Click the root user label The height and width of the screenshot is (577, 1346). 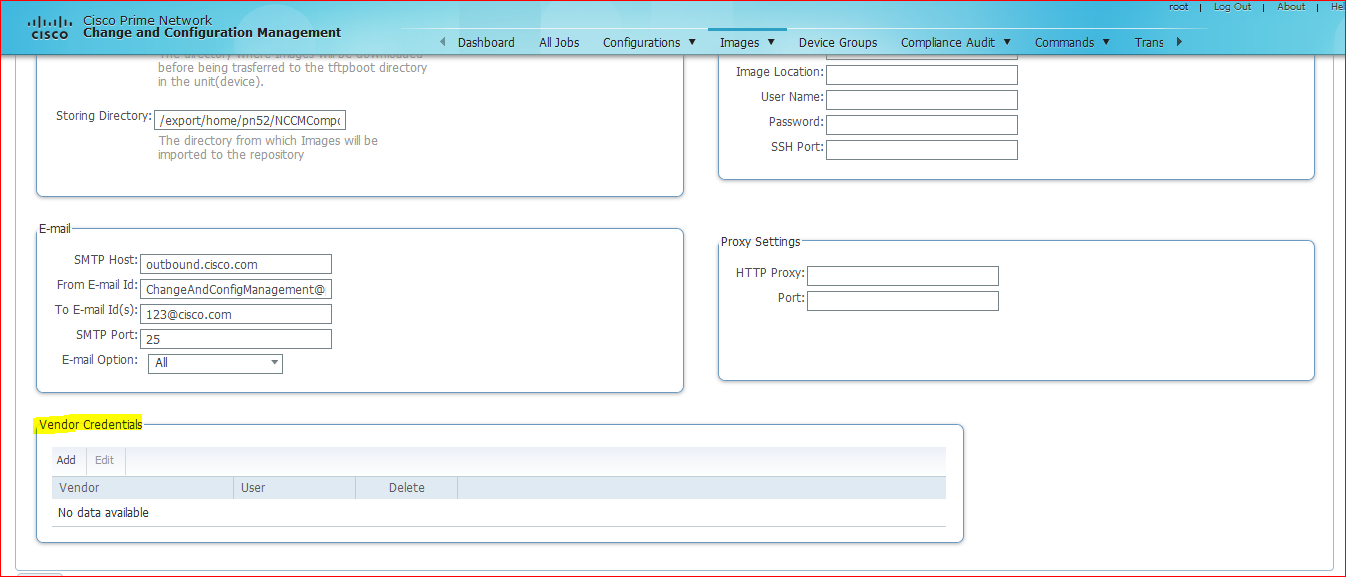tap(1179, 6)
